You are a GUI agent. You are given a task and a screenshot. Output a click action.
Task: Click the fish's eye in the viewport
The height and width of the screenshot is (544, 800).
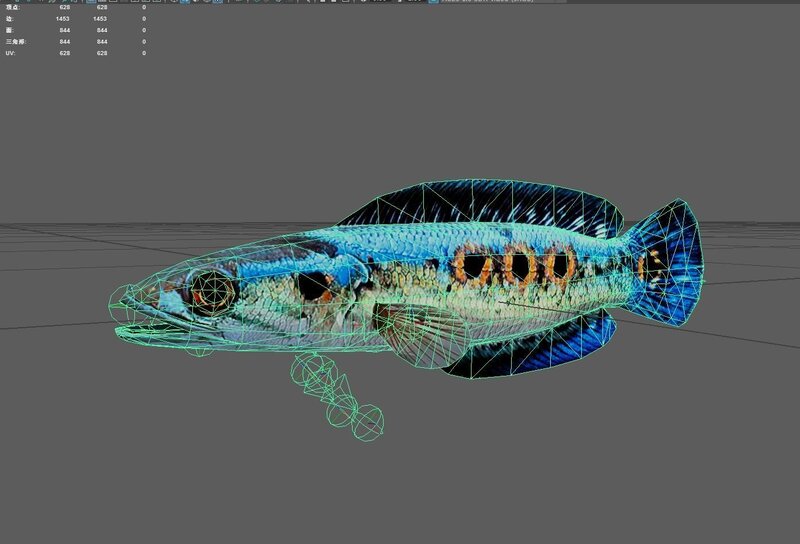[x=213, y=289]
